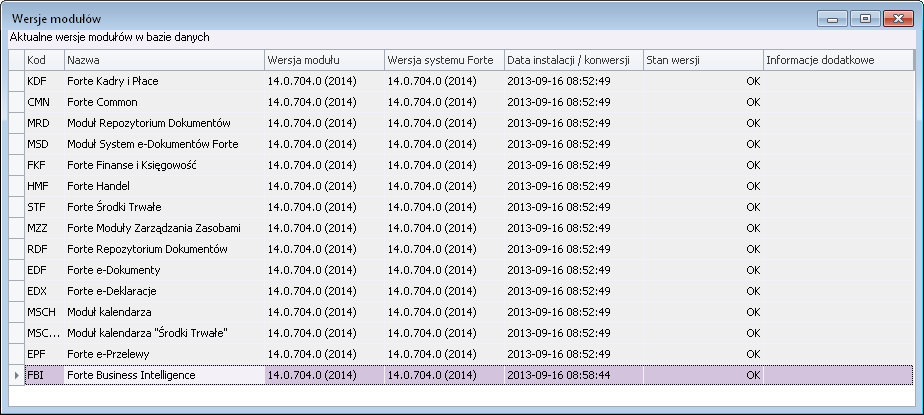Click the OK status in FBI row
Screen dimensions: 924x415
point(704,375)
